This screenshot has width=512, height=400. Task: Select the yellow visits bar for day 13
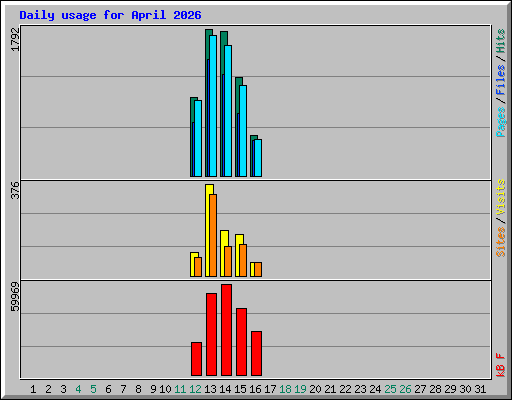(x=207, y=230)
